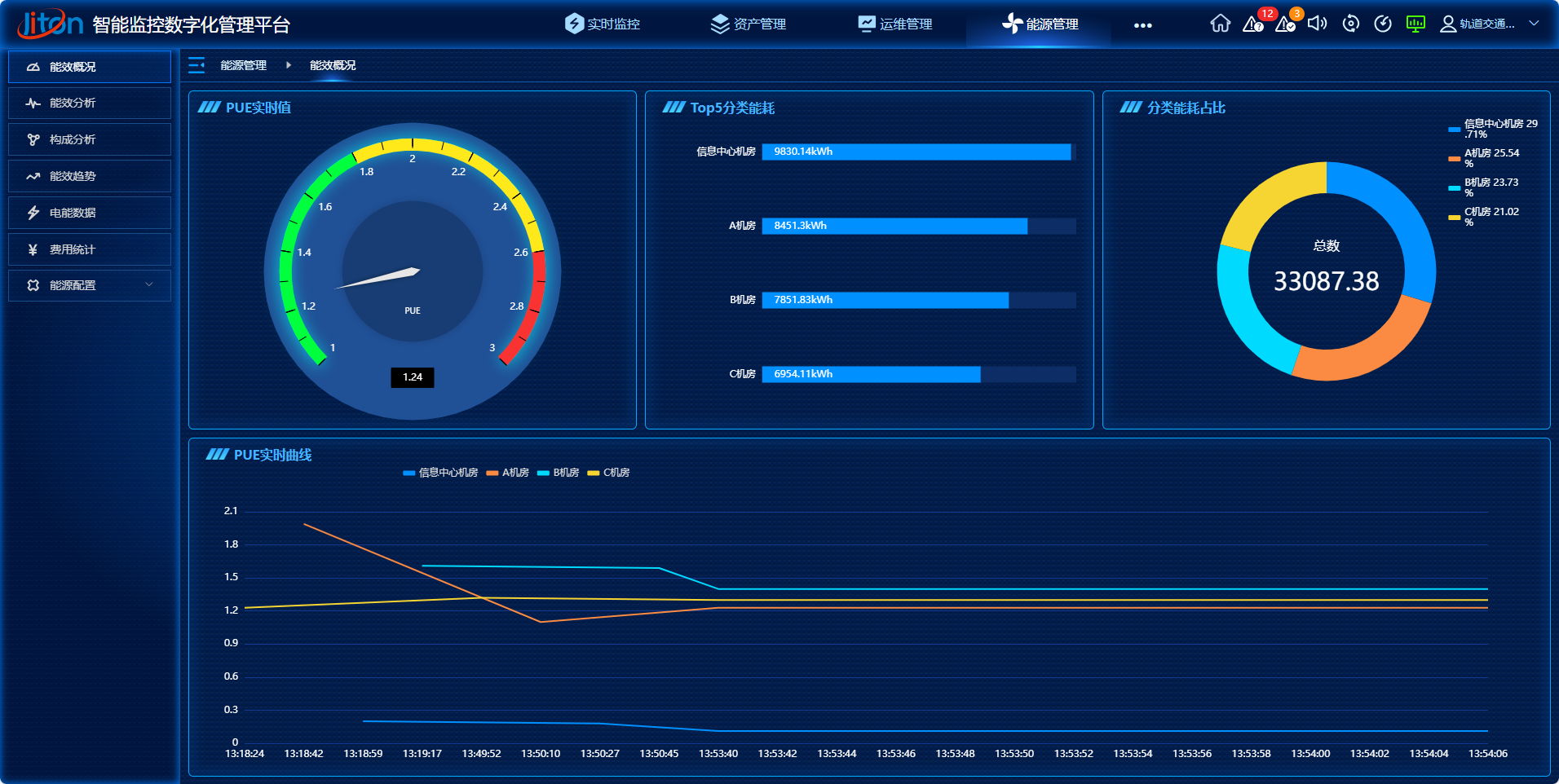Toggle C机房 series in PUE curve legend

pos(608,473)
